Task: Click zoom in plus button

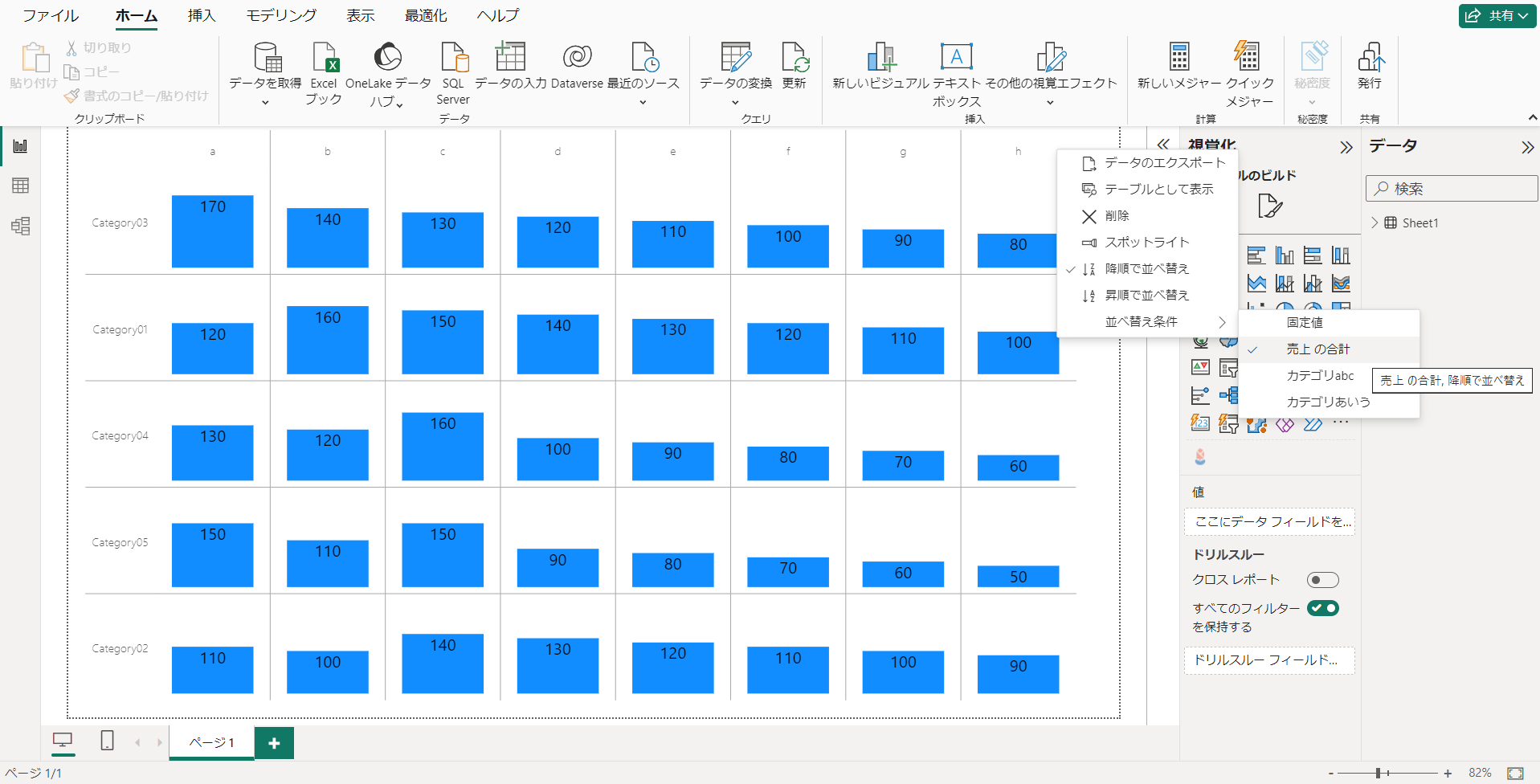Action: coord(1448,773)
